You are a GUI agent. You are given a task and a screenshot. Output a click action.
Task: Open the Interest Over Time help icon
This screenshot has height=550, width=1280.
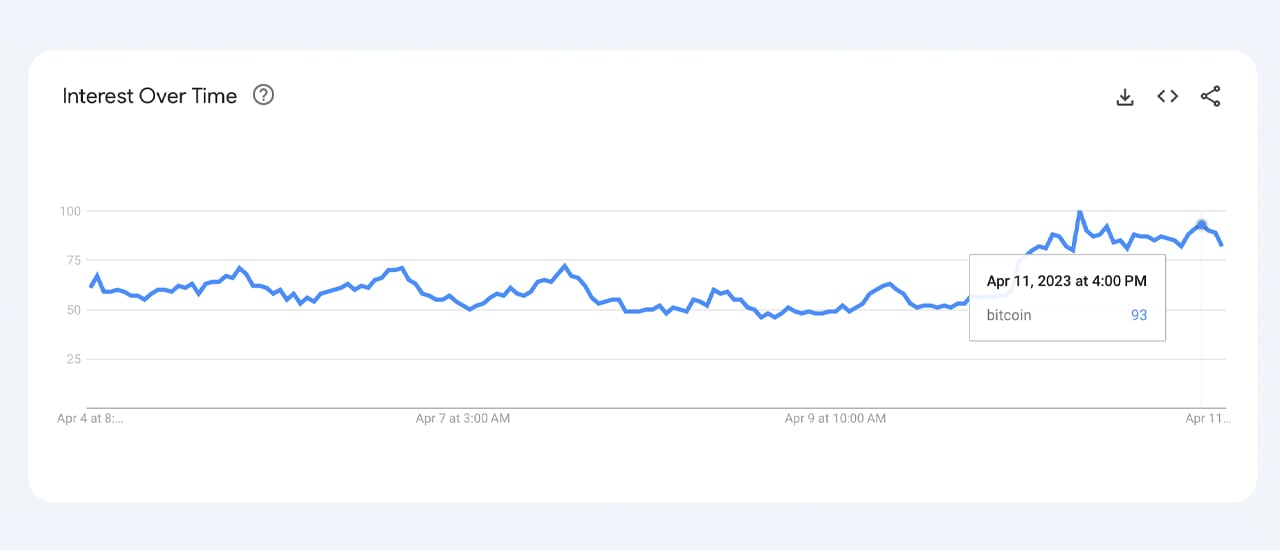(263, 95)
